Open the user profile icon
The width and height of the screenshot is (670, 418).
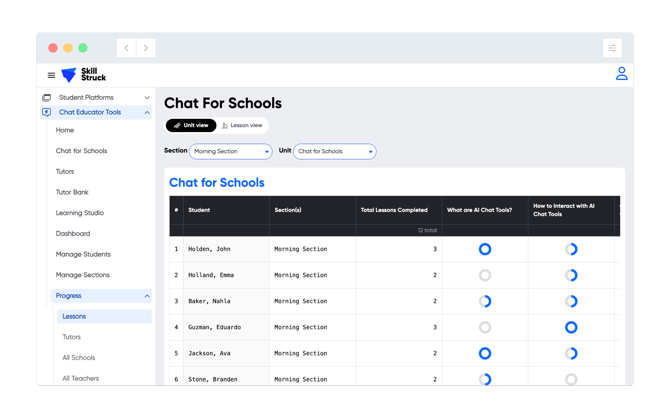[x=621, y=74]
